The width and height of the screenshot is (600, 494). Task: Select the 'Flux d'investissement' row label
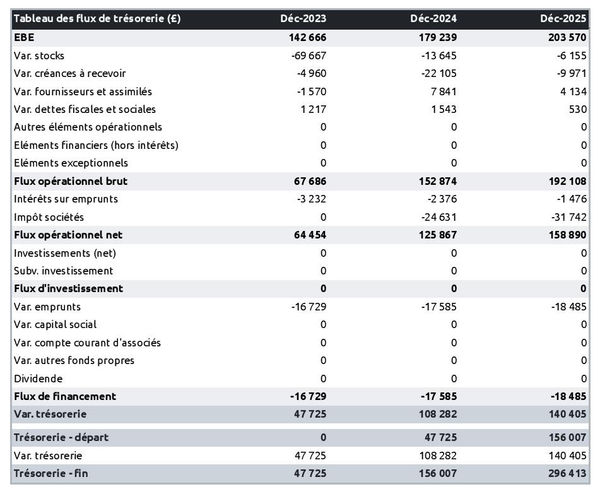67,289
